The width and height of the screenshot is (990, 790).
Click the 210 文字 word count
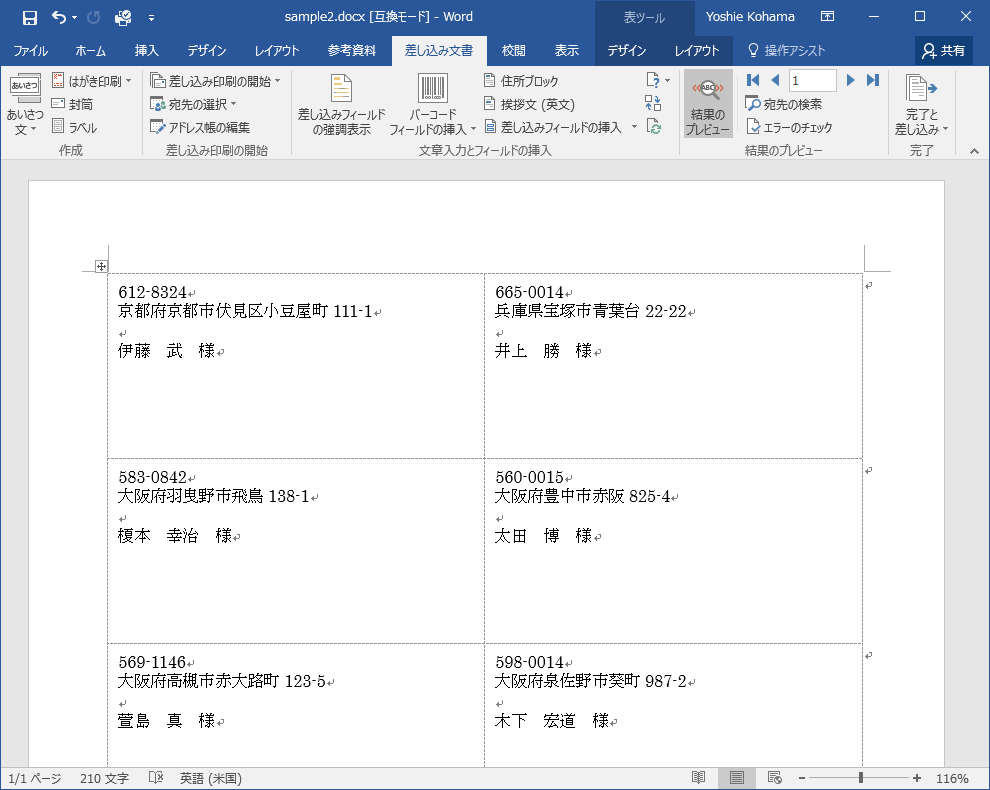coord(104,778)
